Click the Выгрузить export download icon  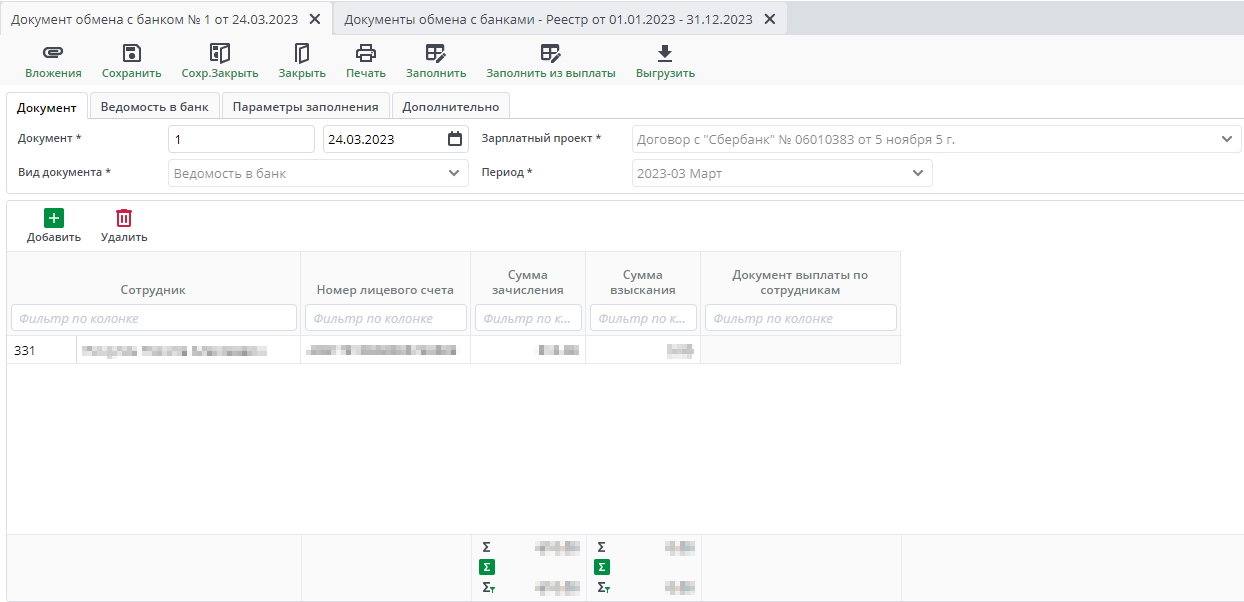coord(665,54)
